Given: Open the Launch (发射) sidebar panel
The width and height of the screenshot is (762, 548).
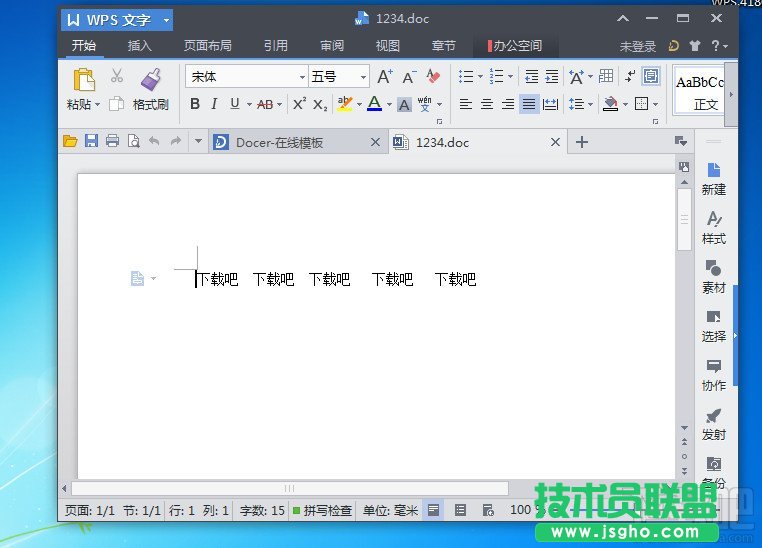Looking at the screenshot, I should [x=713, y=424].
